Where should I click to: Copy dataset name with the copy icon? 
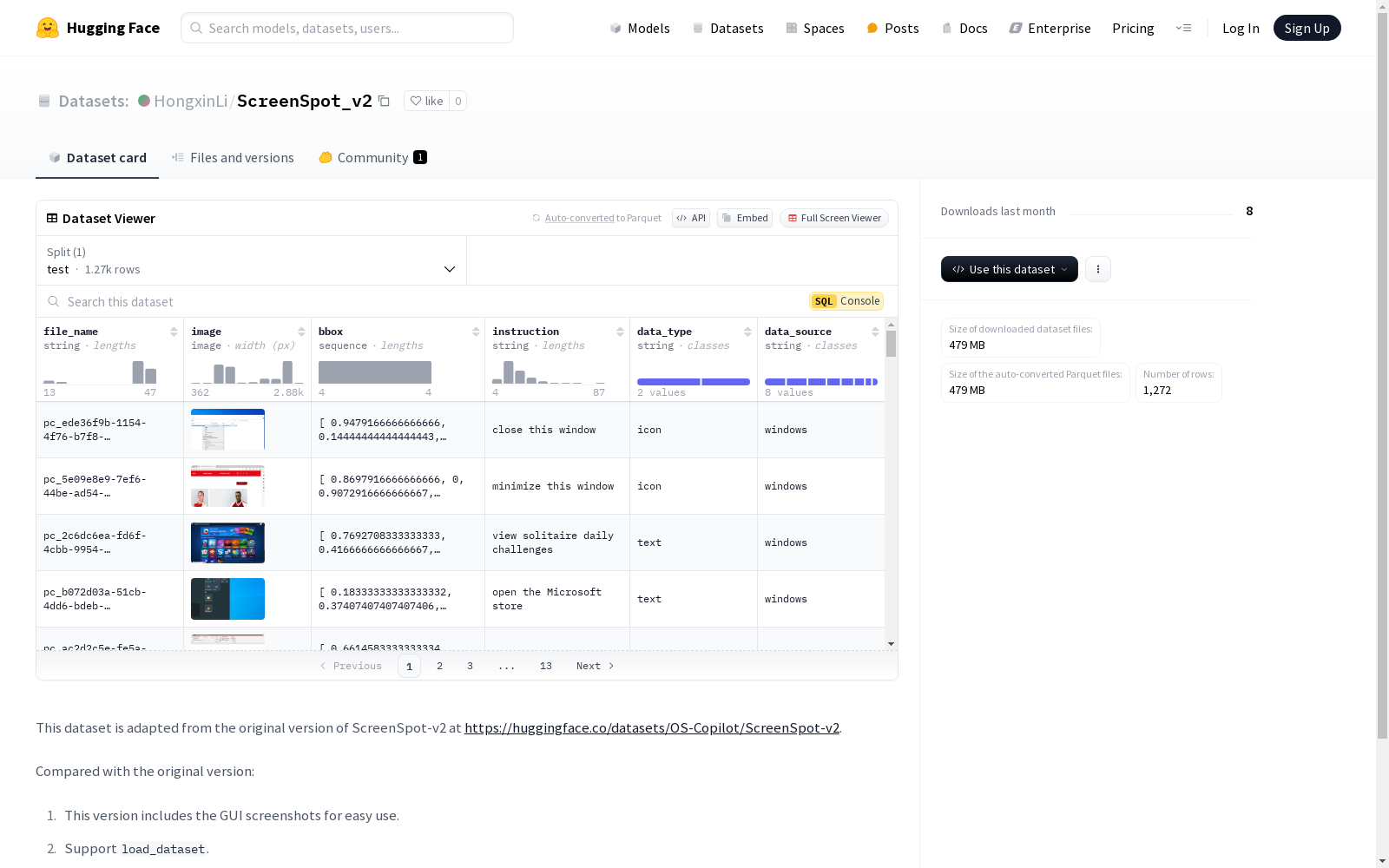point(384,101)
